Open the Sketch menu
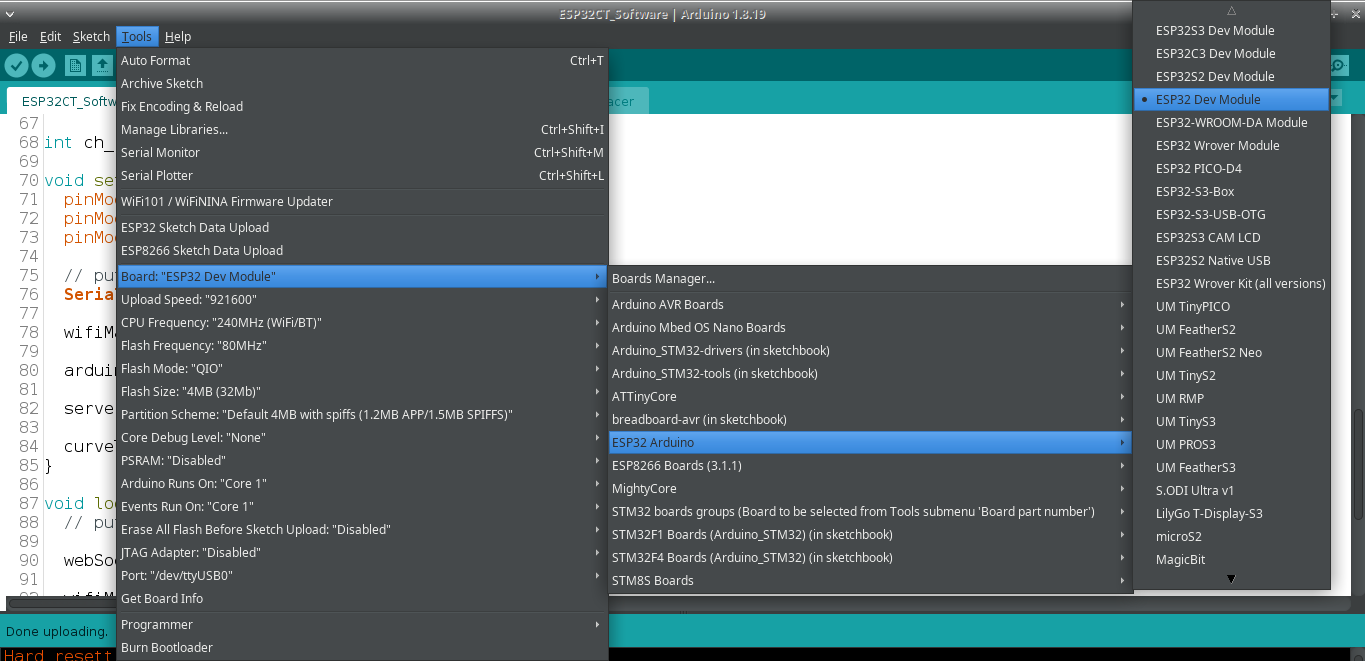The width and height of the screenshot is (1365, 661). (91, 36)
